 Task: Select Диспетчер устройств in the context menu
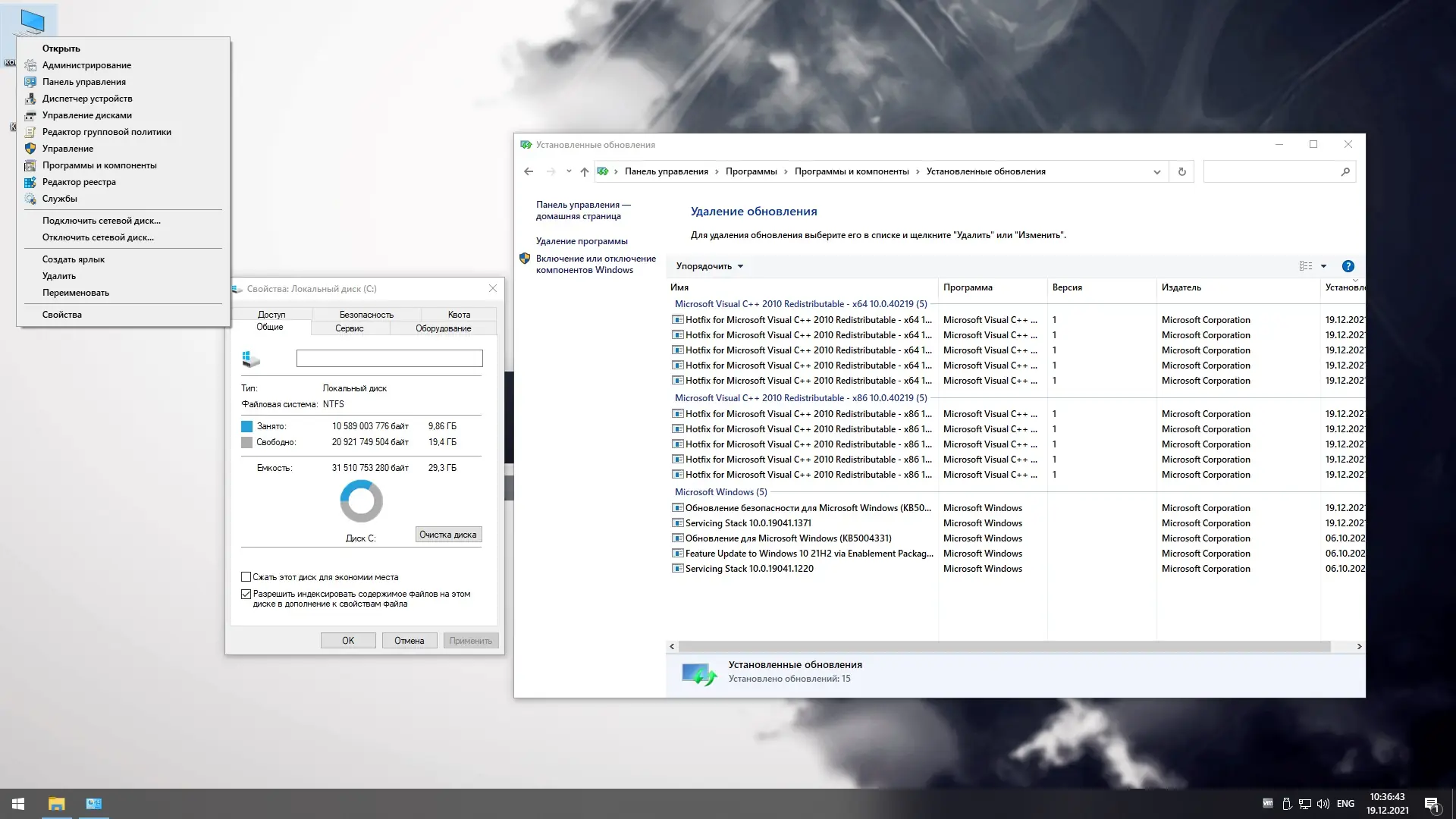[x=87, y=99]
